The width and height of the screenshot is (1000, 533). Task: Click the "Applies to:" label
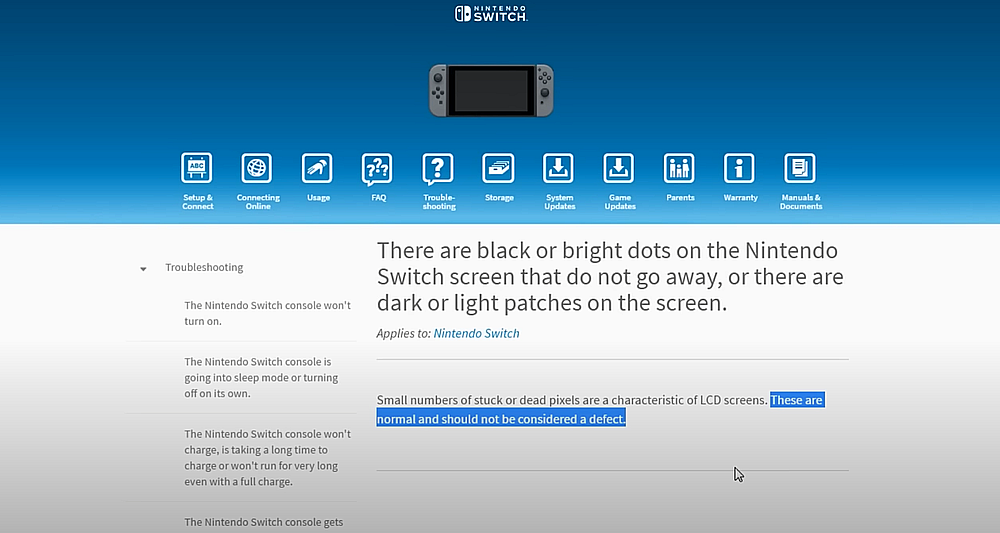[403, 333]
